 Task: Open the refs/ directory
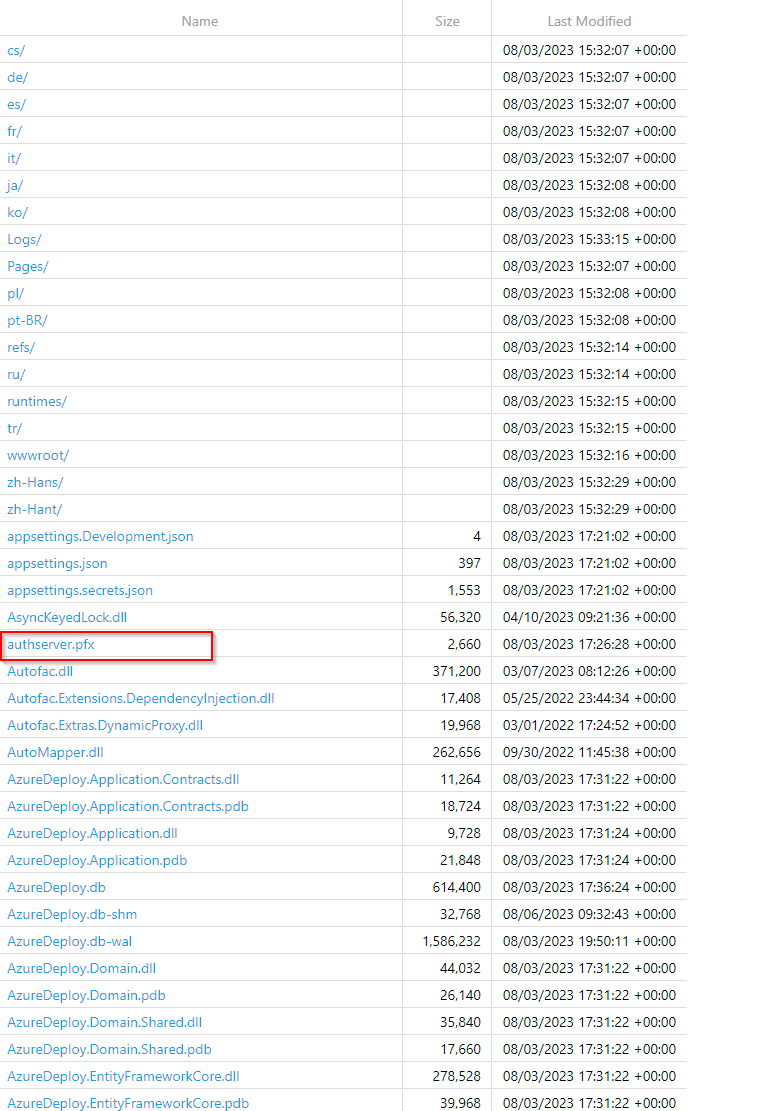[22, 347]
